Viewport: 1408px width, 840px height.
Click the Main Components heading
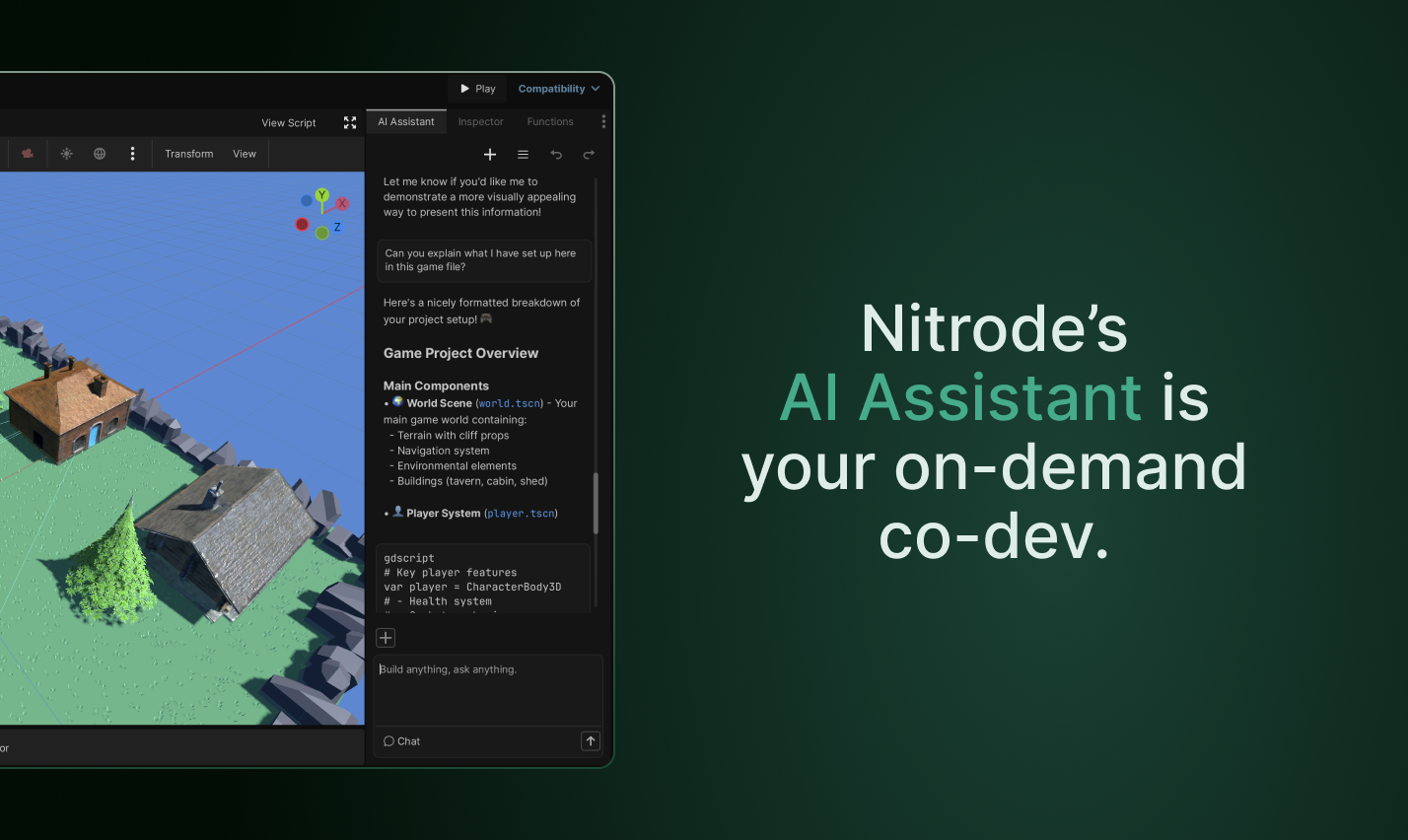click(x=436, y=386)
